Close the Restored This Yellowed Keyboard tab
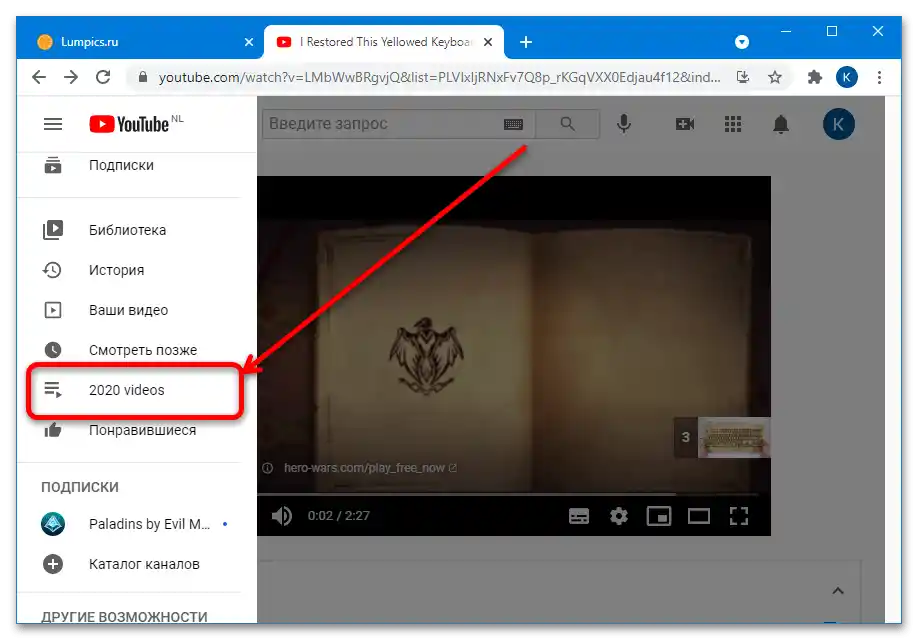The image size is (918, 640). [488, 42]
